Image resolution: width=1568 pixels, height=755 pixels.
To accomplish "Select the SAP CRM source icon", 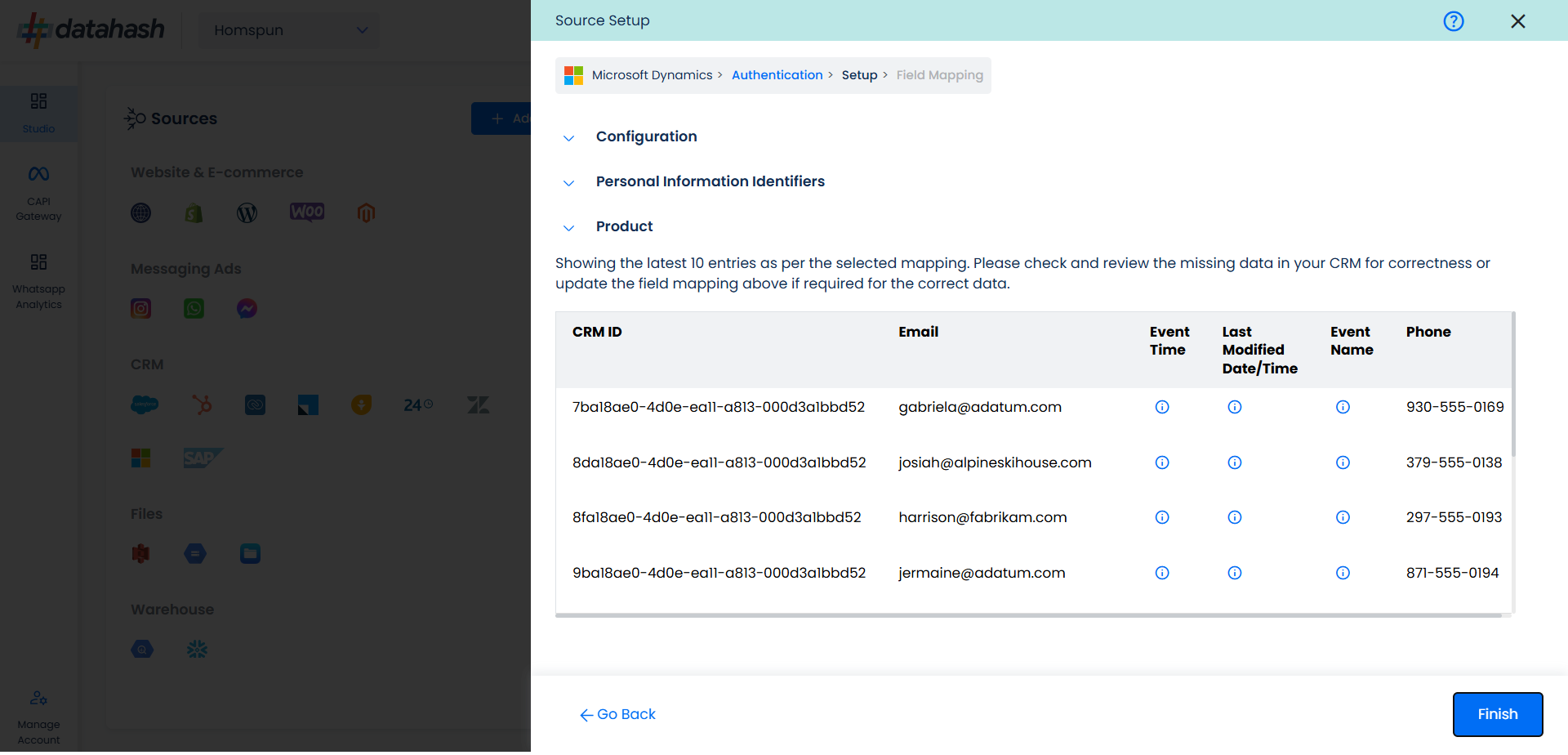I will click(x=203, y=458).
